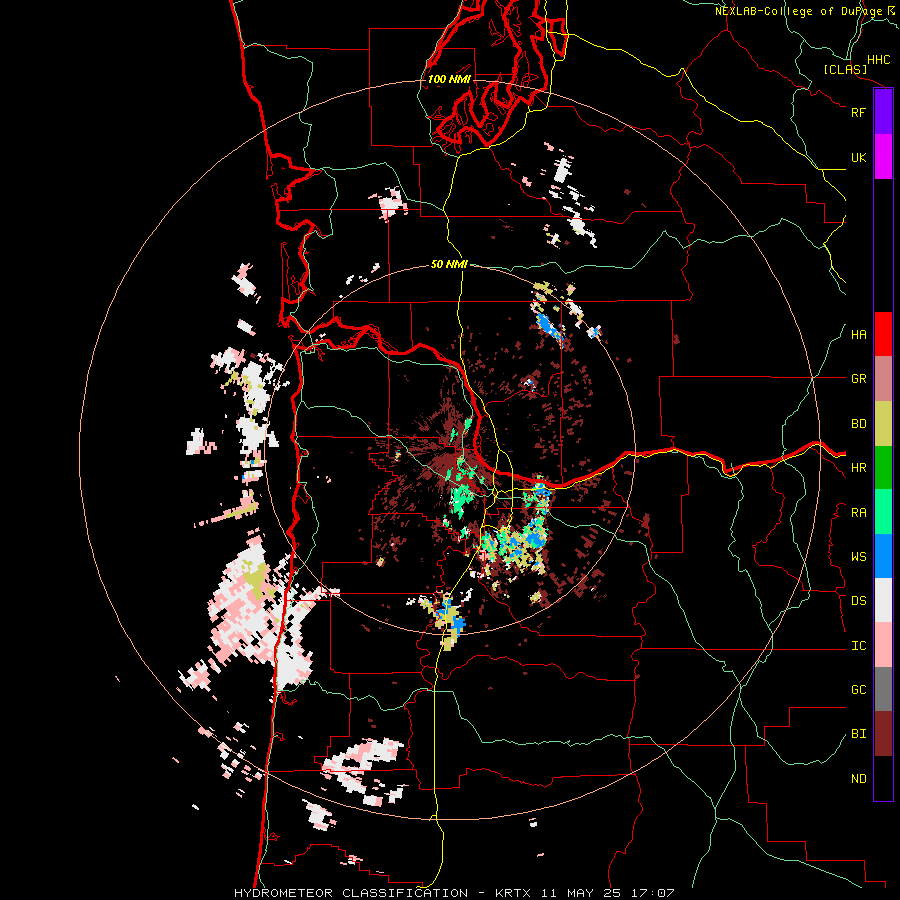900x900 pixels.
Task: Click the BD legend label
Action: 858,424
